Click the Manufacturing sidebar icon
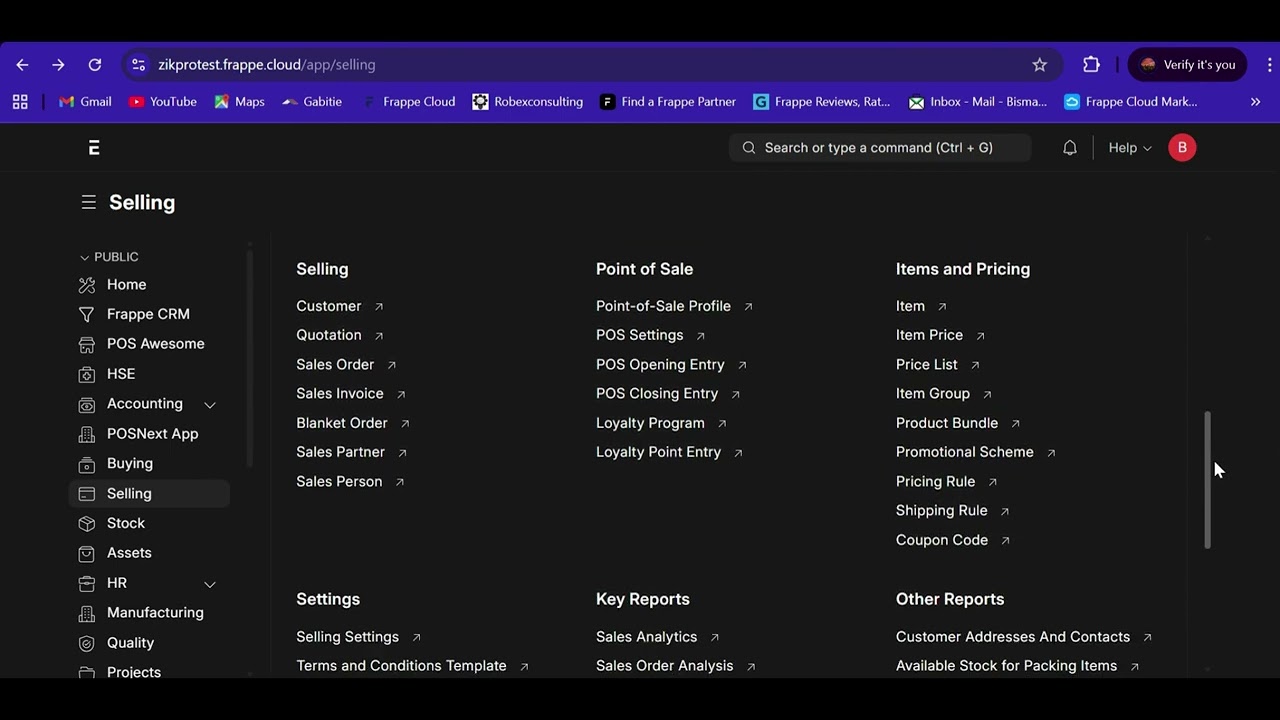 pos(87,613)
